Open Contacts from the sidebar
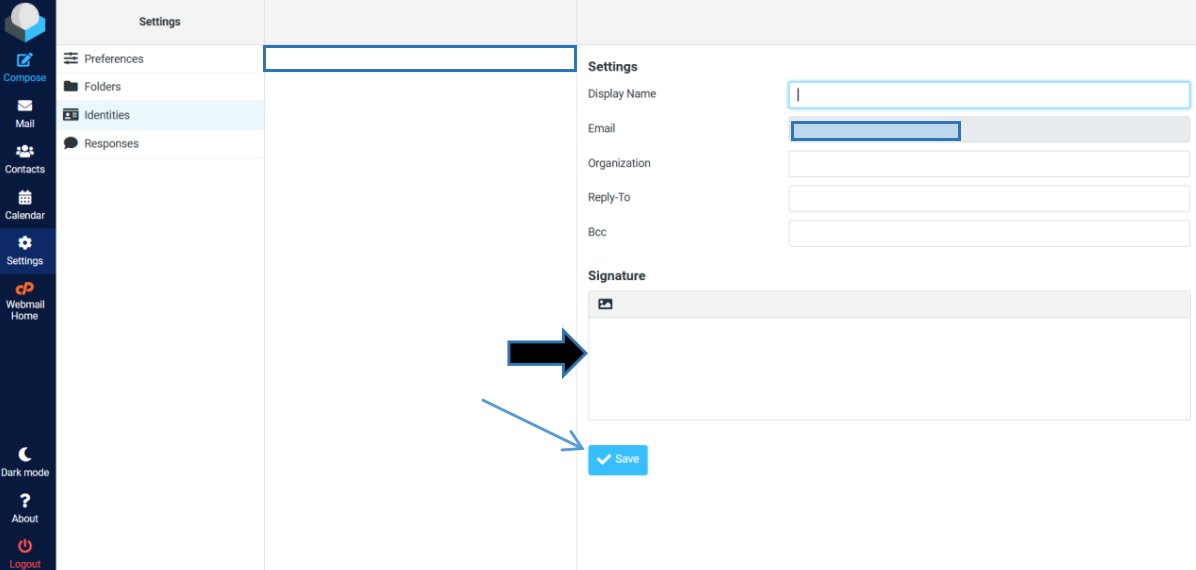Image resolution: width=1196 pixels, height=570 pixels. [24, 159]
